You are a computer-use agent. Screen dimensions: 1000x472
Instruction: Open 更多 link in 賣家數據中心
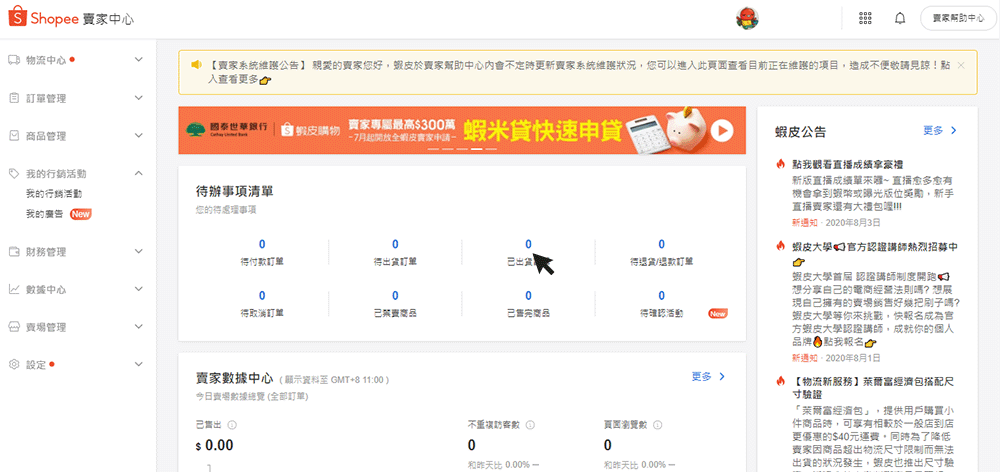point(708,376)
